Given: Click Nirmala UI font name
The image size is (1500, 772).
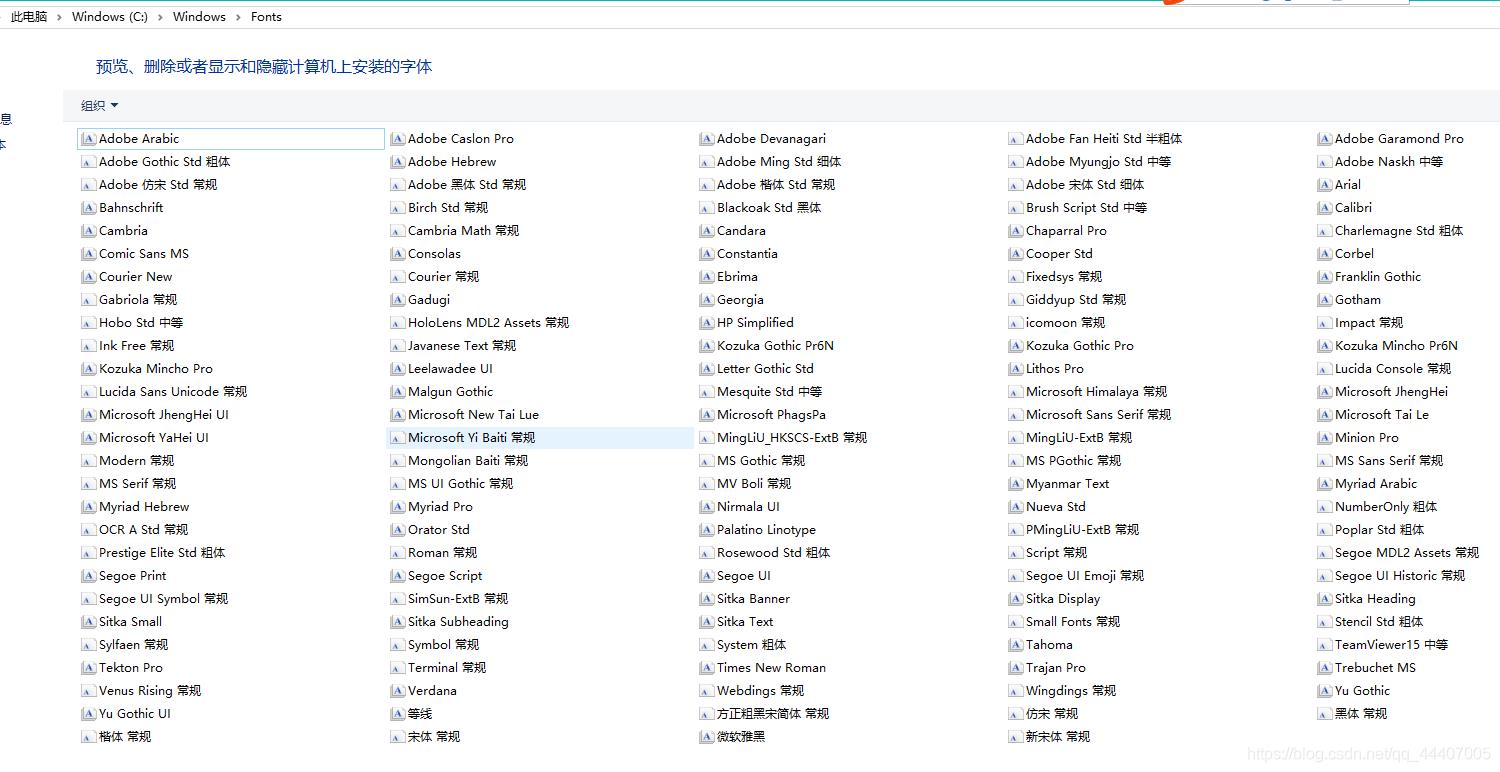Looking at the screenshot, I should [x=748, y=507].
